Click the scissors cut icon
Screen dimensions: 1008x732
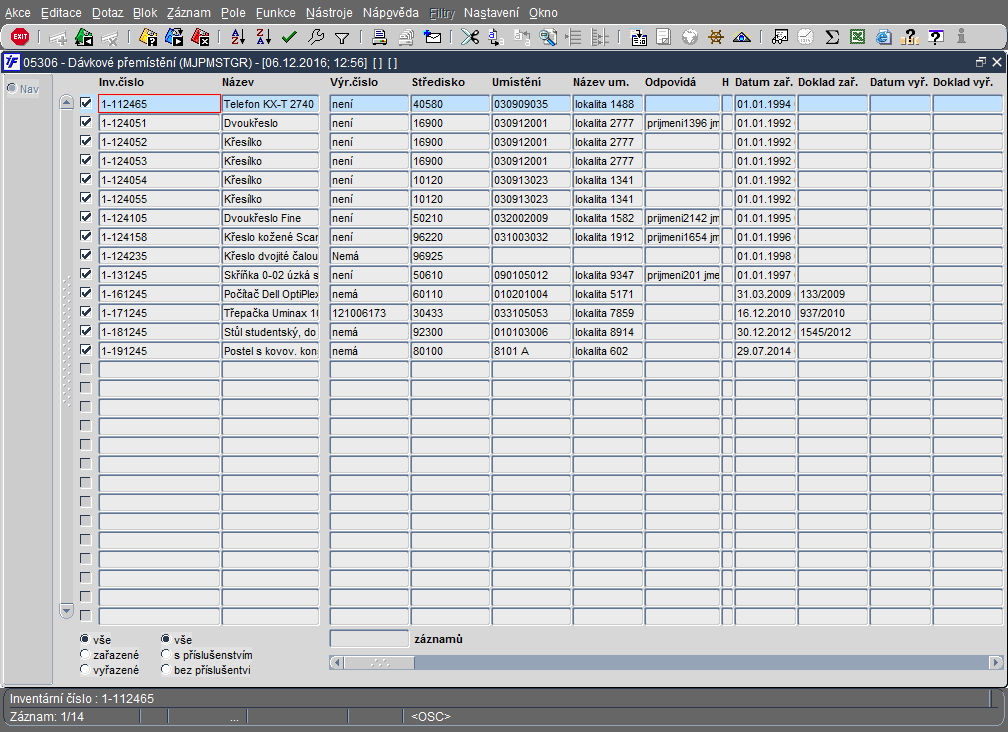pos(470,37)
